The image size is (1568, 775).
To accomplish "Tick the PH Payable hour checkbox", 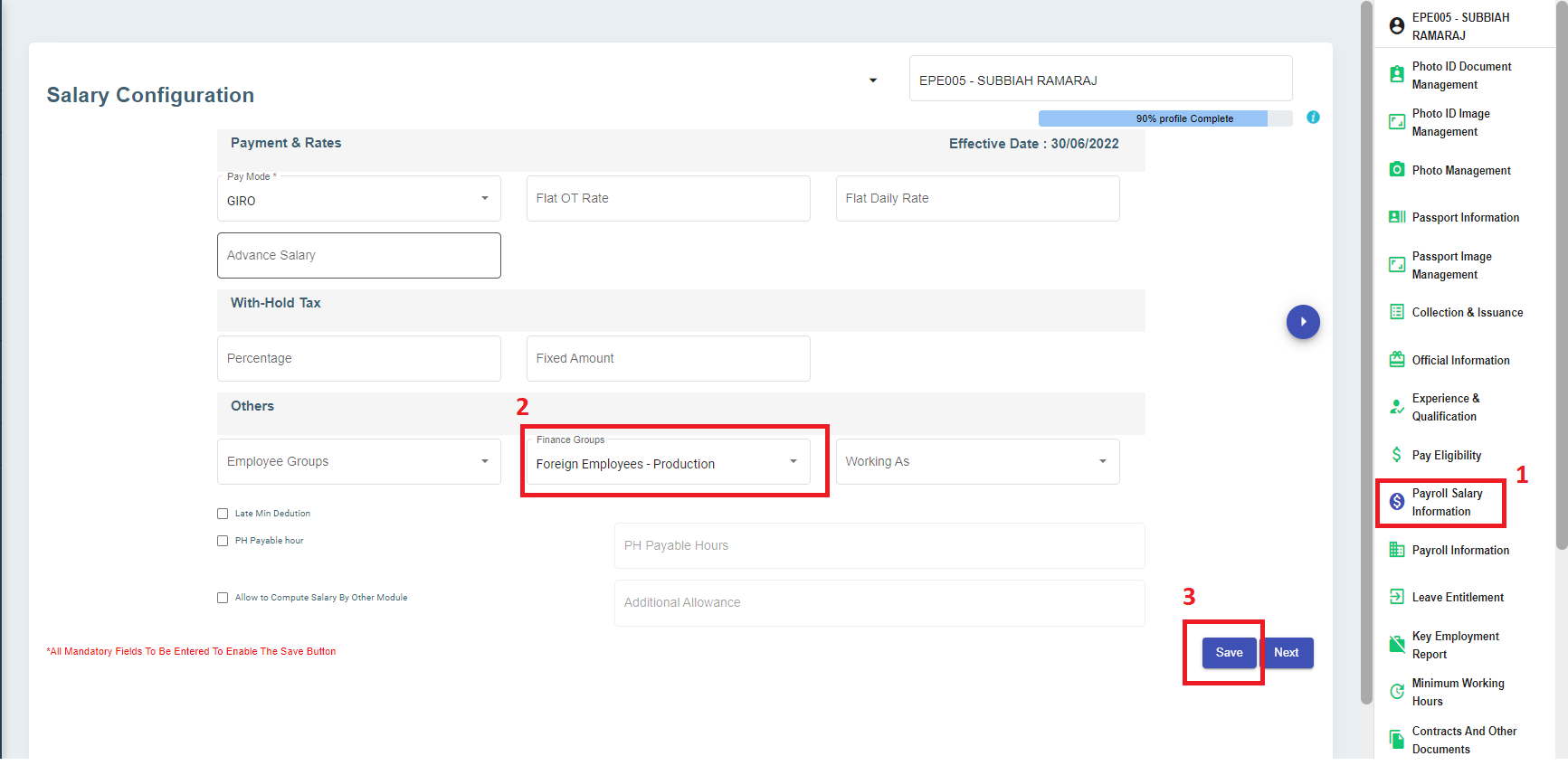I will (x=223, y=541).
